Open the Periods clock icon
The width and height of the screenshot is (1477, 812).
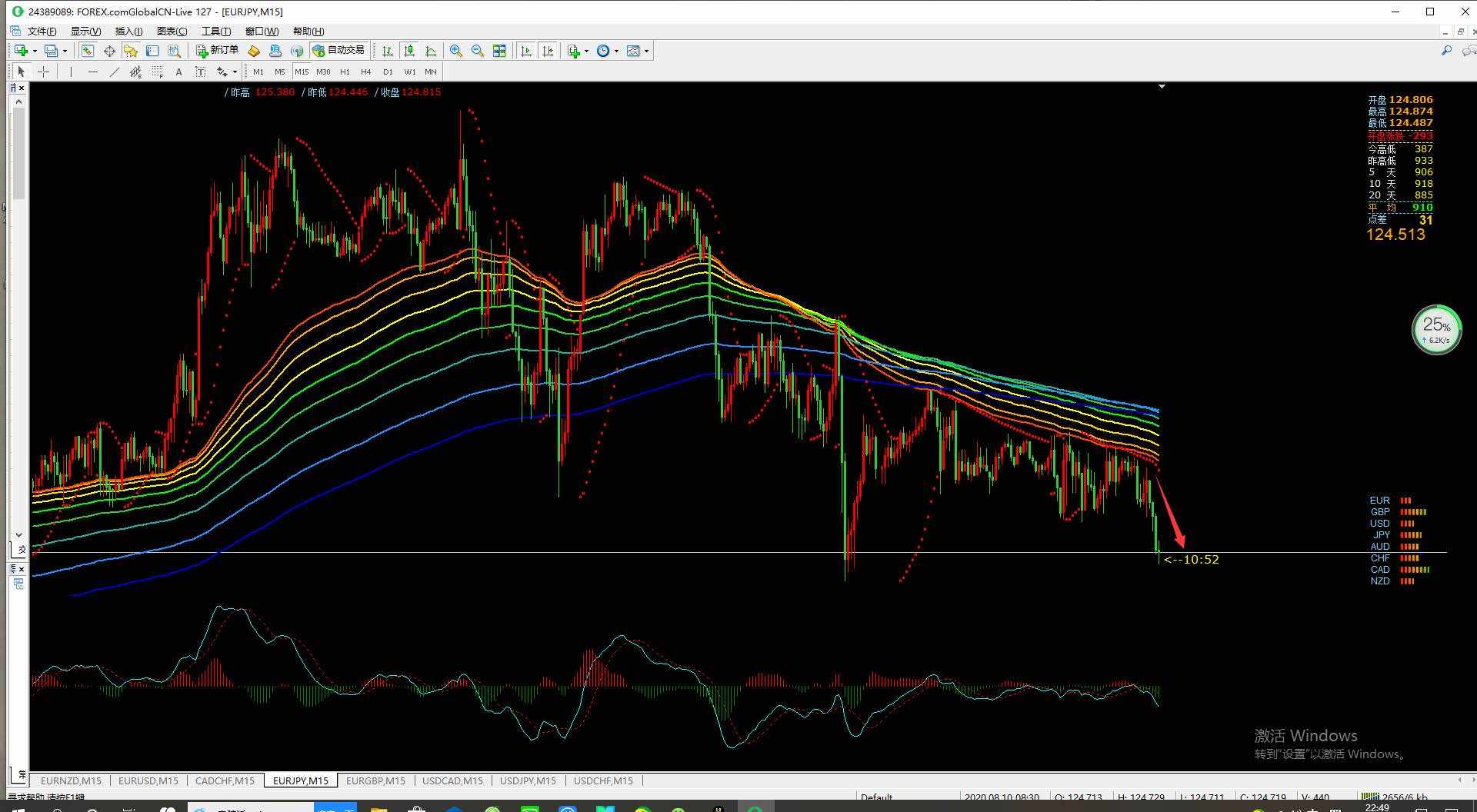pyautogui.click(x=603, y=51)
